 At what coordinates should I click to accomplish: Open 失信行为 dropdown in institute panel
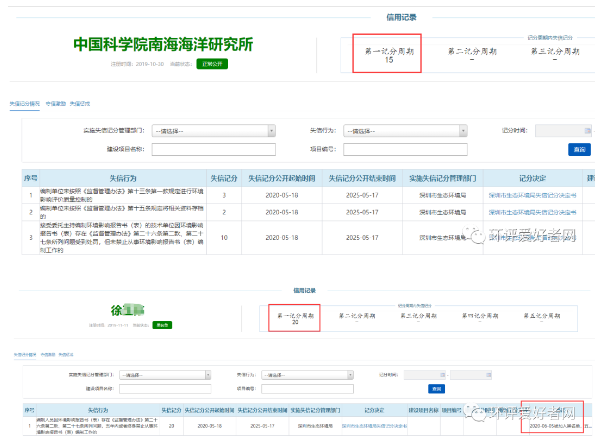405,131
